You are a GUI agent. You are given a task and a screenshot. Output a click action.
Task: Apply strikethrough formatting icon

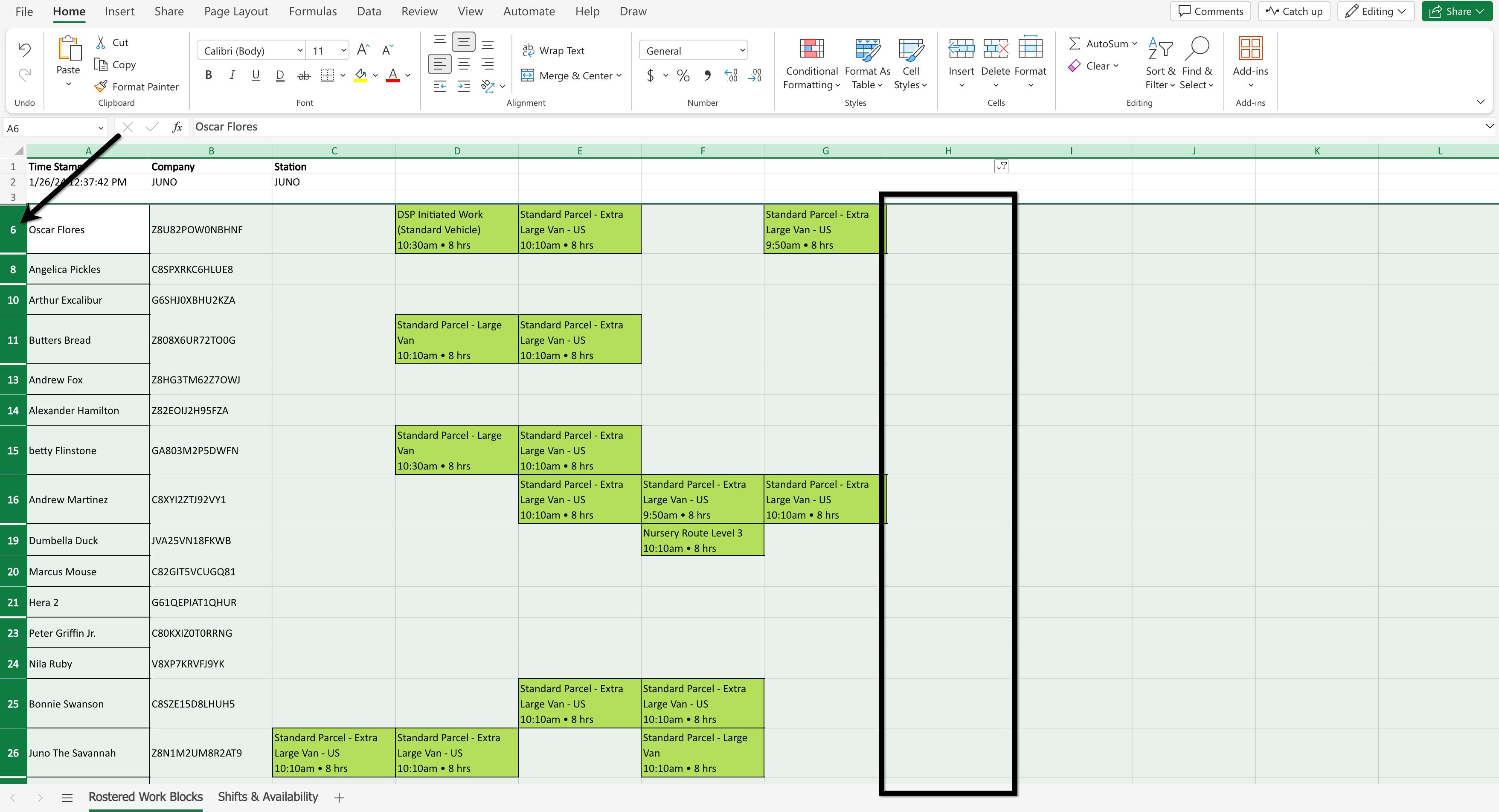[x=304, y=75]
